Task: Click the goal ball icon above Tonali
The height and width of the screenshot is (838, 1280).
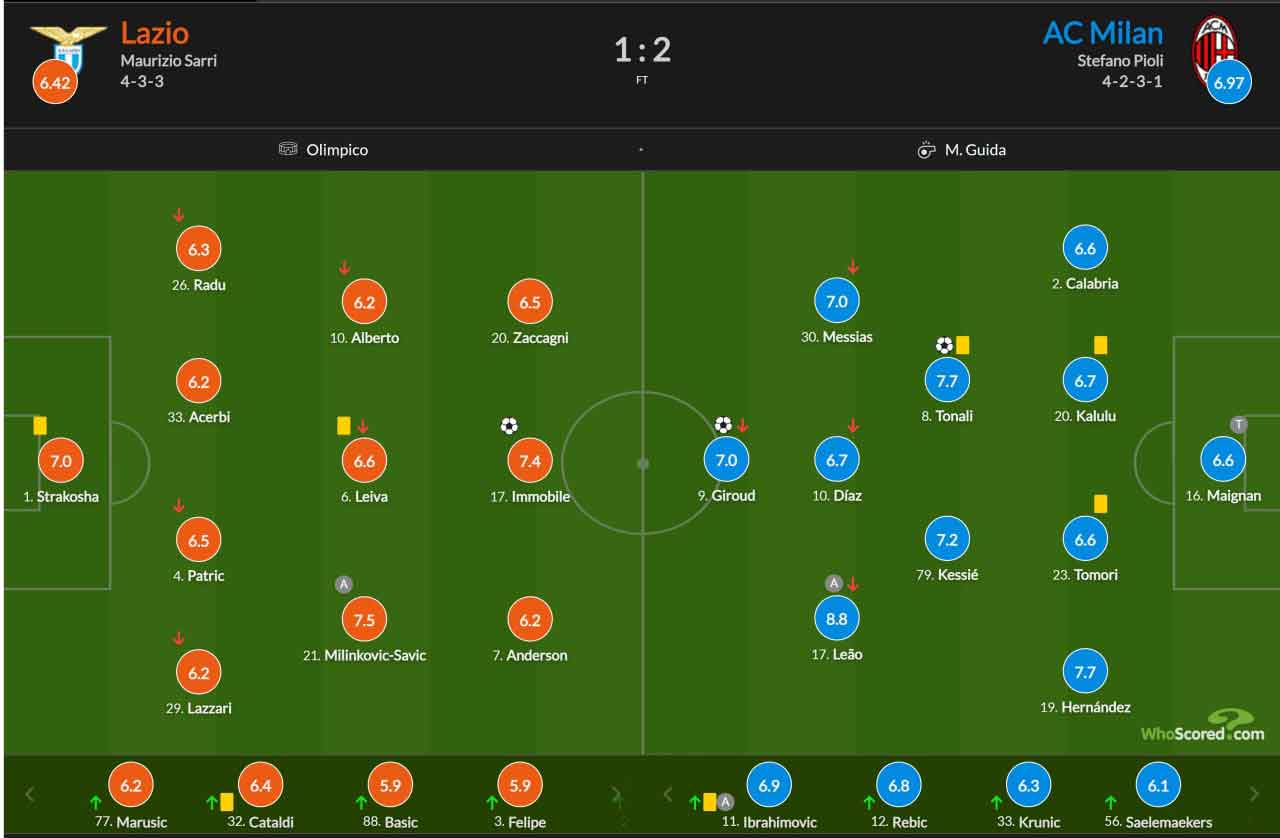Action: tap(944, 345)
